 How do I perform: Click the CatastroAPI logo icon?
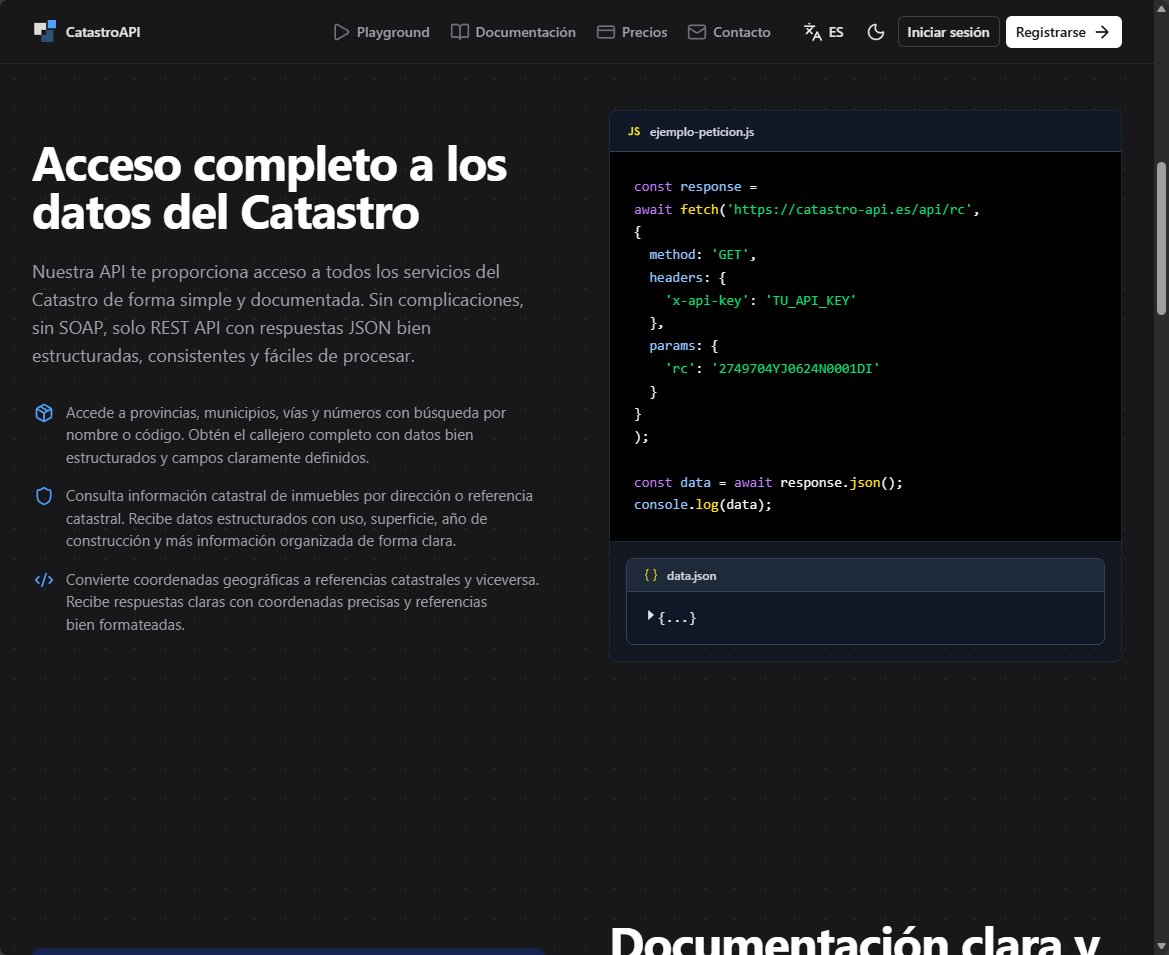(x=45, y=30)
